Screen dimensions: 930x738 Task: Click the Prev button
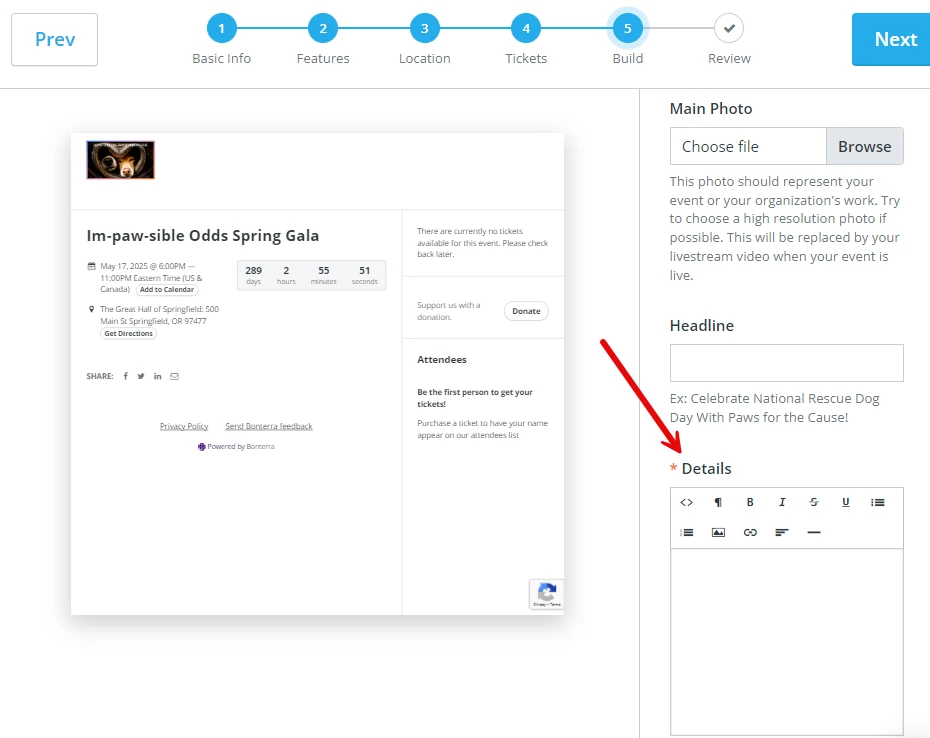pos(55,40)
